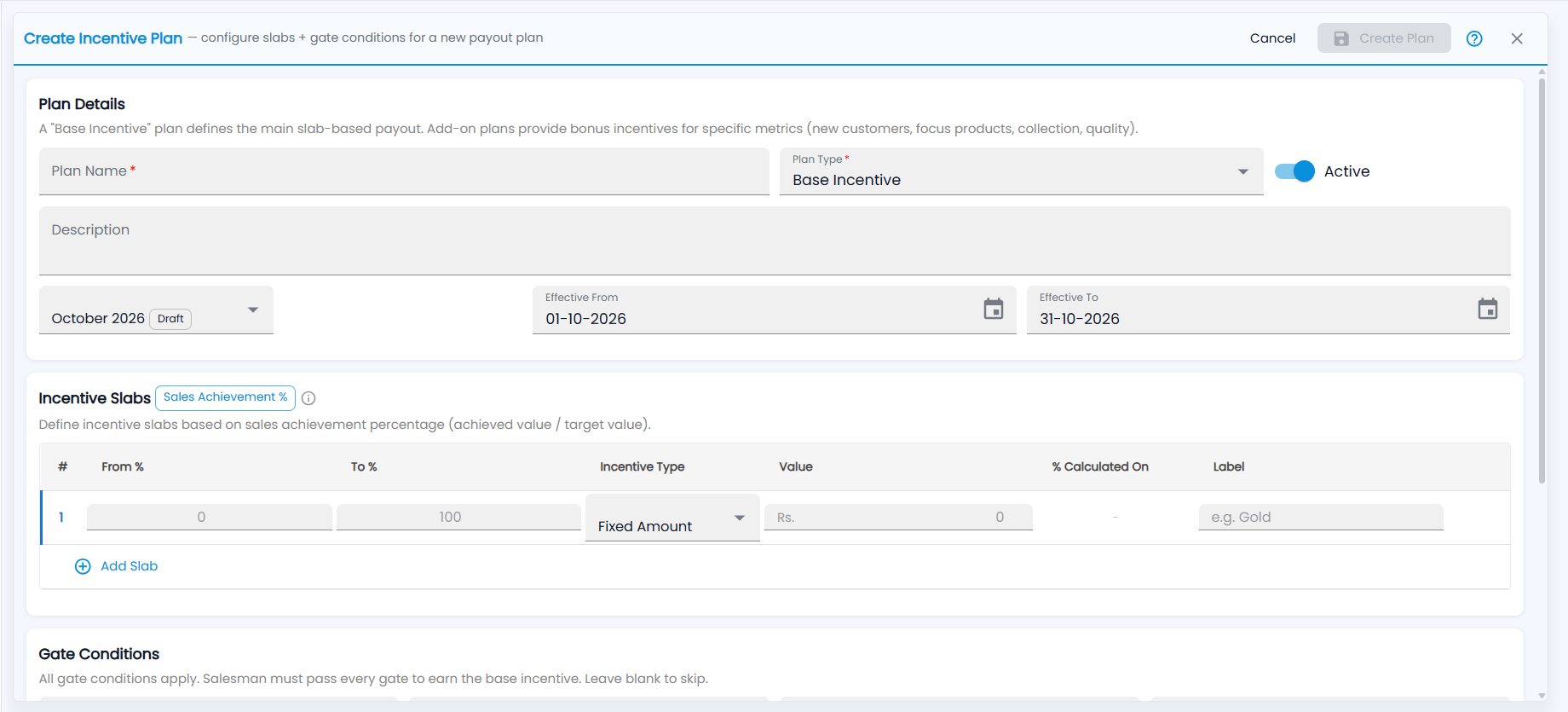Open the Plan Type dropdown

coord(1021,171)
